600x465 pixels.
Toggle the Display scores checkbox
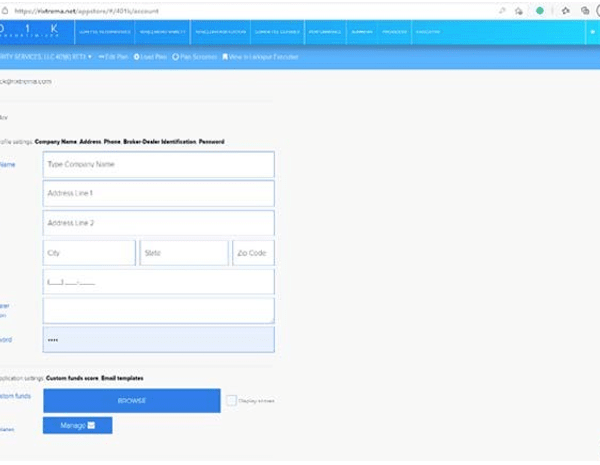(x=231, y=401)
